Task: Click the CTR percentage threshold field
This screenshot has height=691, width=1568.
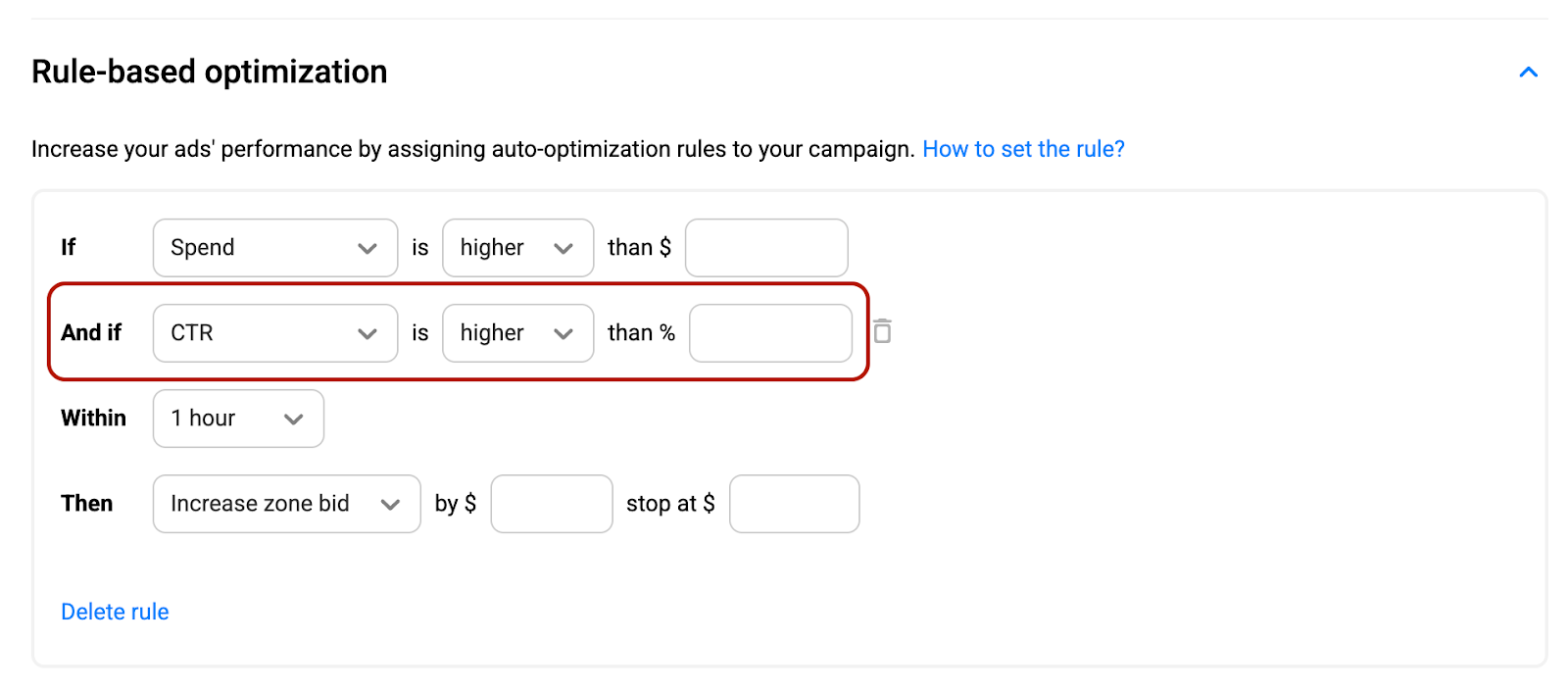Action: point(770,333)
